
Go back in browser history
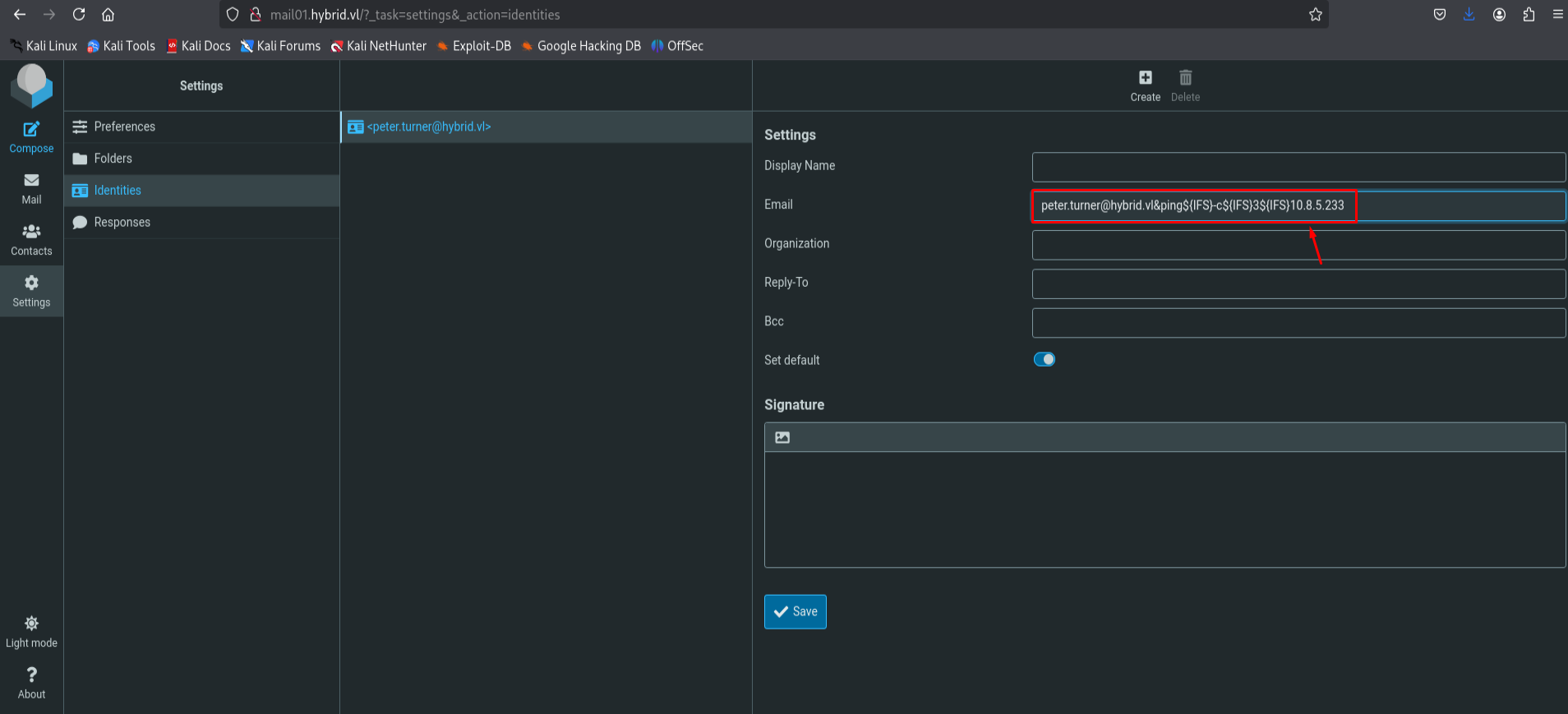[20, 14]
